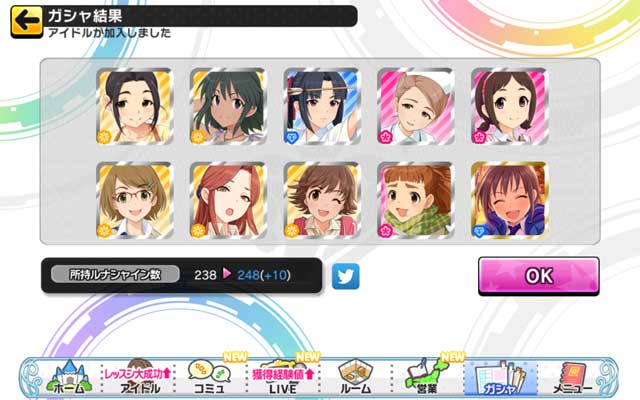Select the long red-haired idol card
This screenshot has height=400, width=640.
point(229,200)
